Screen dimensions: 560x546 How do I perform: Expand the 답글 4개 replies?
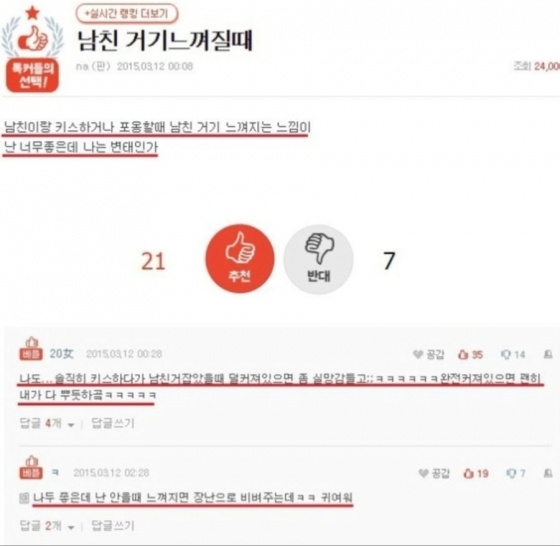click(x=47, y=424)
